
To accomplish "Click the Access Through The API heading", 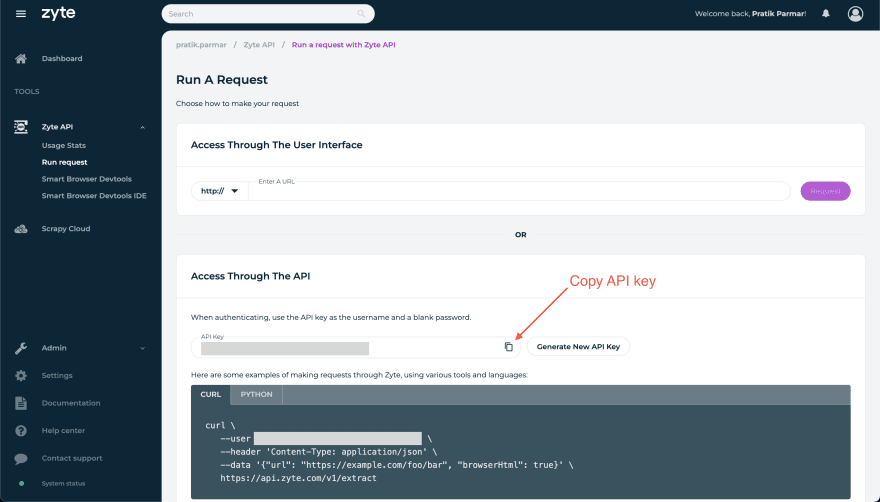I will pos(250,276).
